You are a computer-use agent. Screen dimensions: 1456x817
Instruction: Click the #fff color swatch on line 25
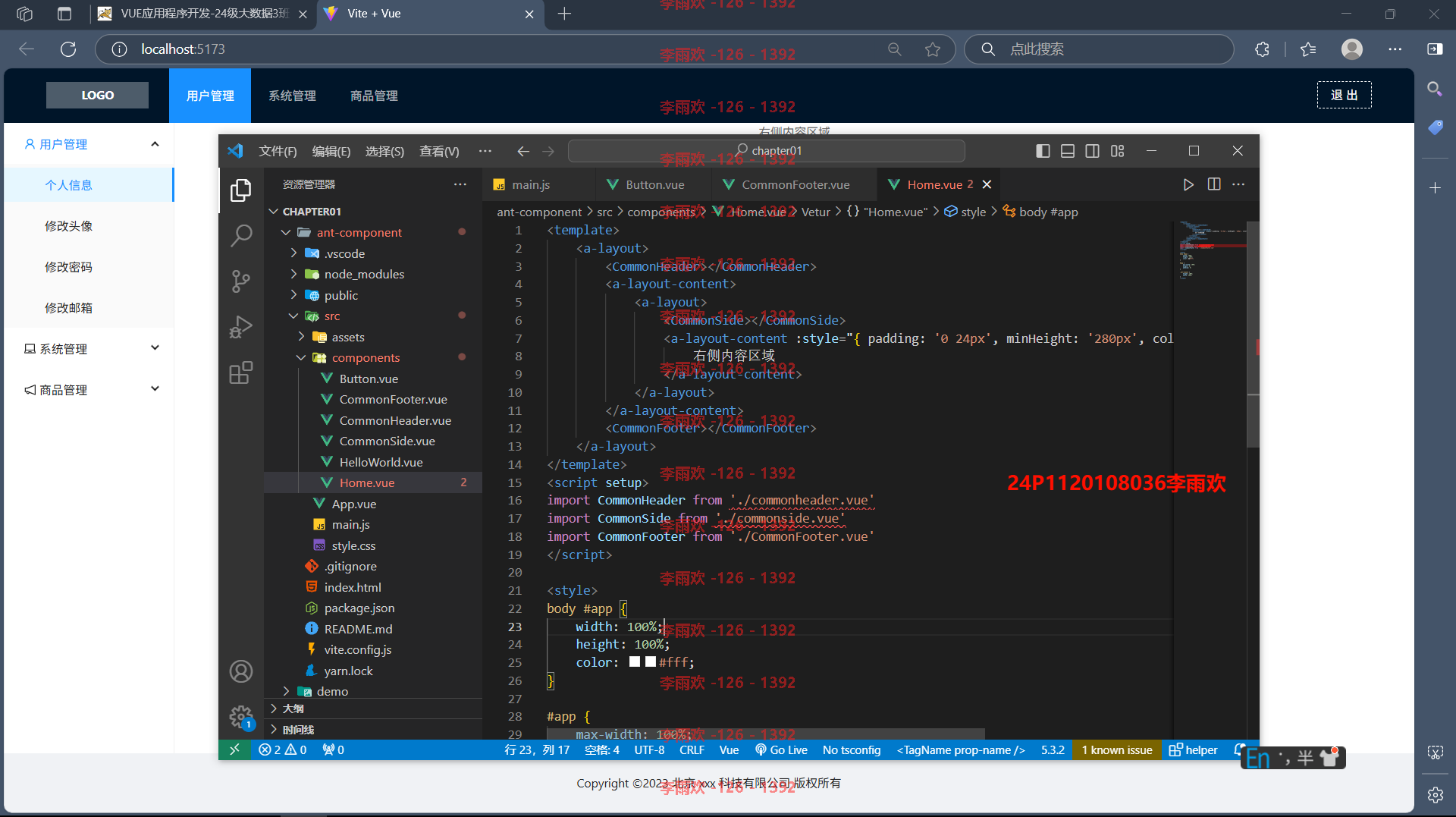coord(650,661)
